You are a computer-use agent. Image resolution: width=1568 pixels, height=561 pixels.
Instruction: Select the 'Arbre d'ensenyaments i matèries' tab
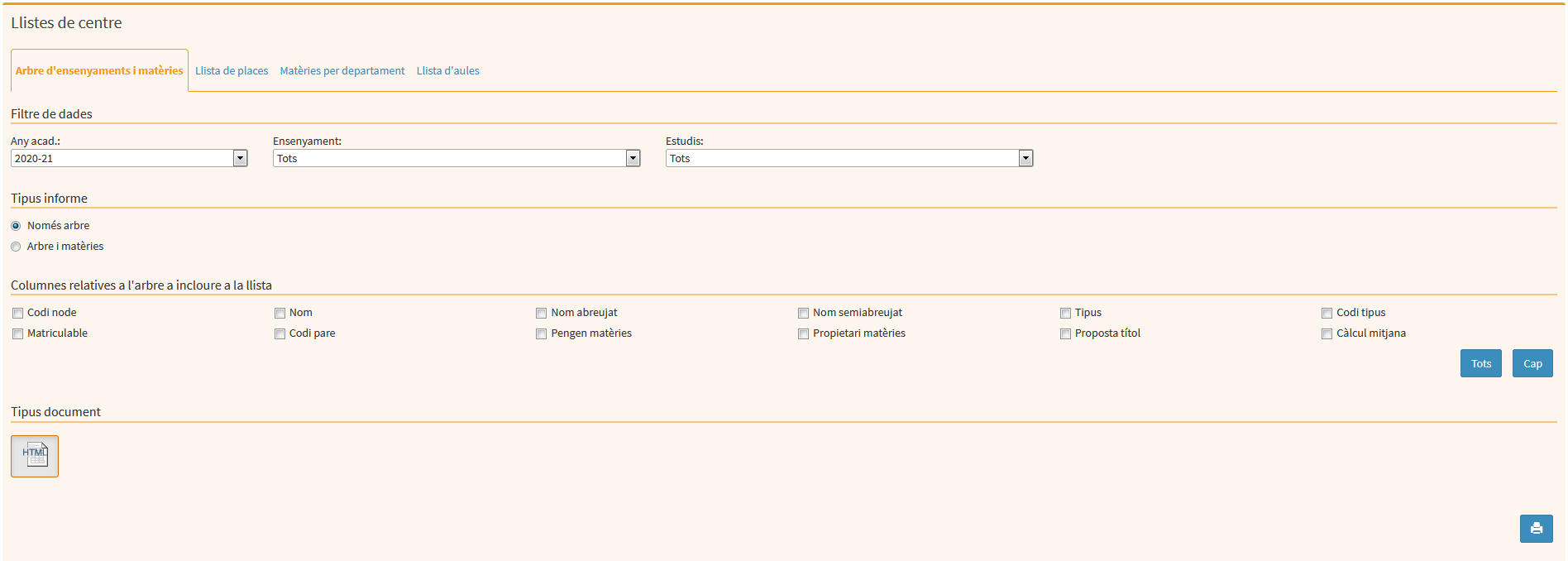point(99,71)
